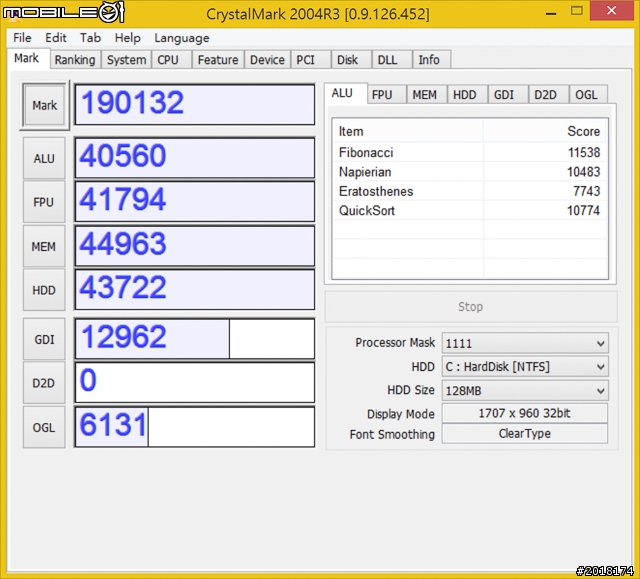
Task: Open the Help menu
Action: (x=127, y=38)
